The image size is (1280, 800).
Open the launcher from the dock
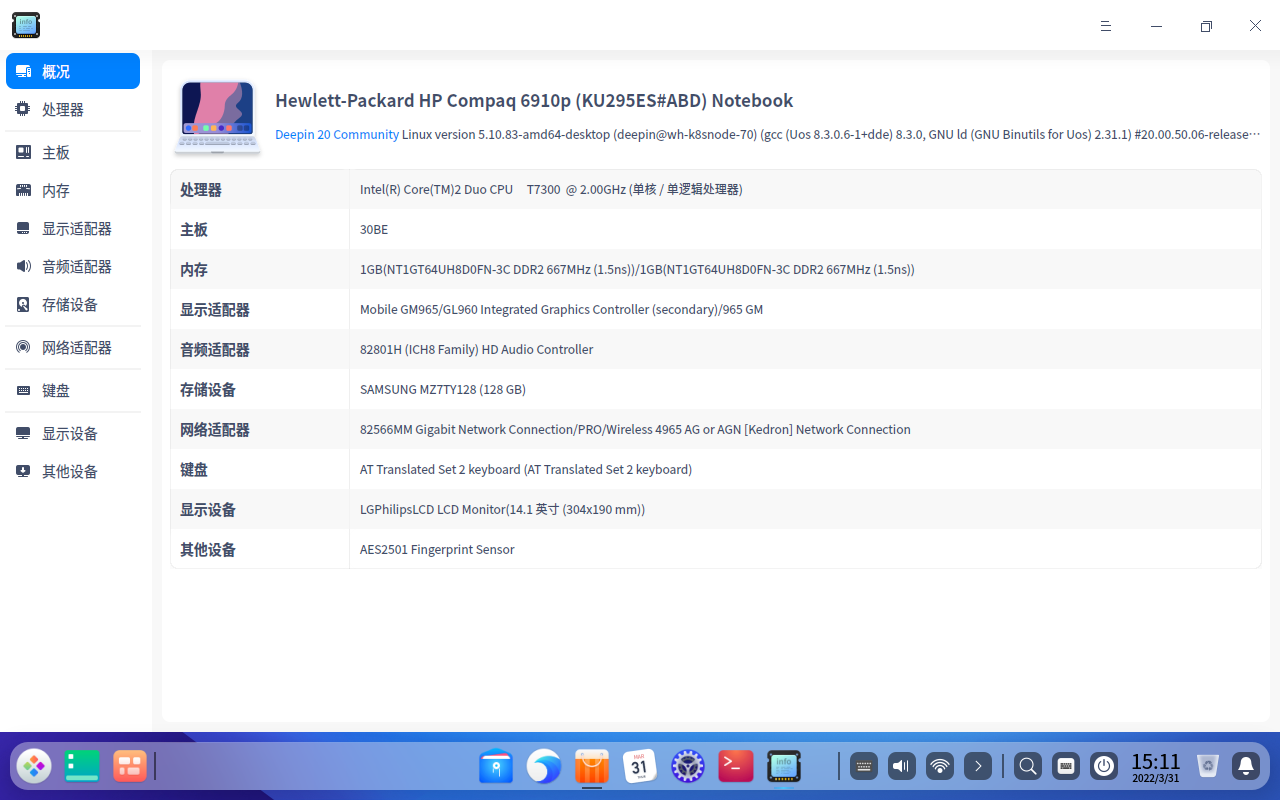[x=34, y=767]
